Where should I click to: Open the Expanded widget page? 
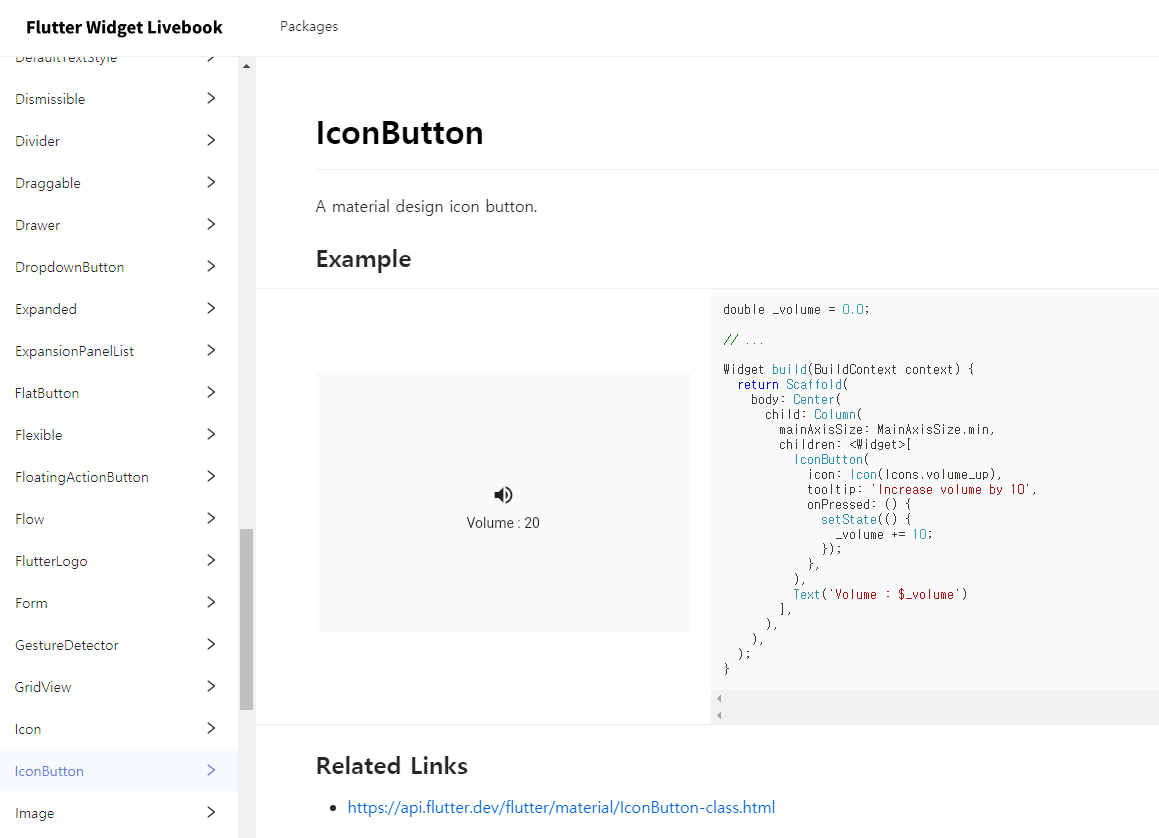click(46, 309)
